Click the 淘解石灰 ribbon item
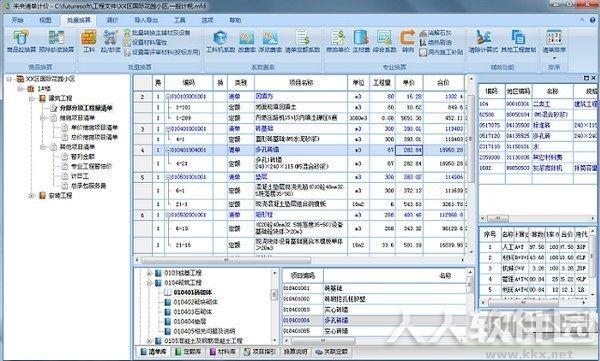Image resolution: width=600 pixels, height=361 pixels. pyautogui.click(x=435, y=33)
